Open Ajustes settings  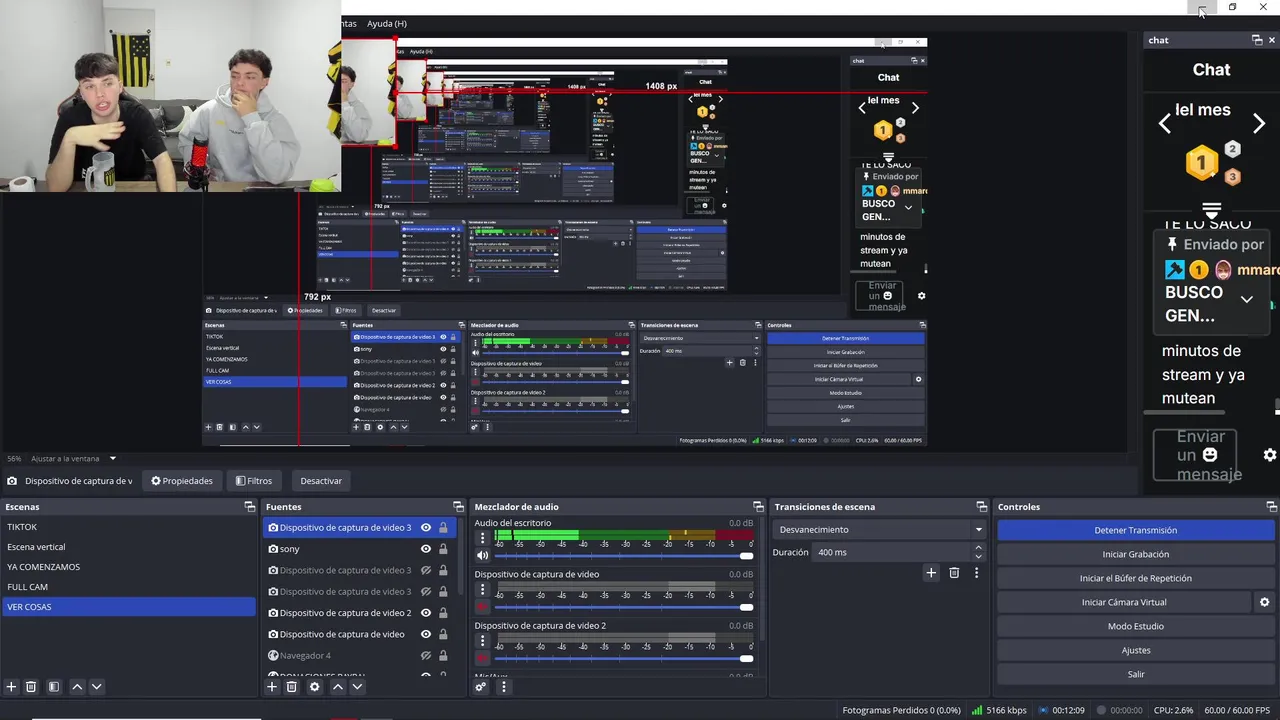coord(1136,650)
